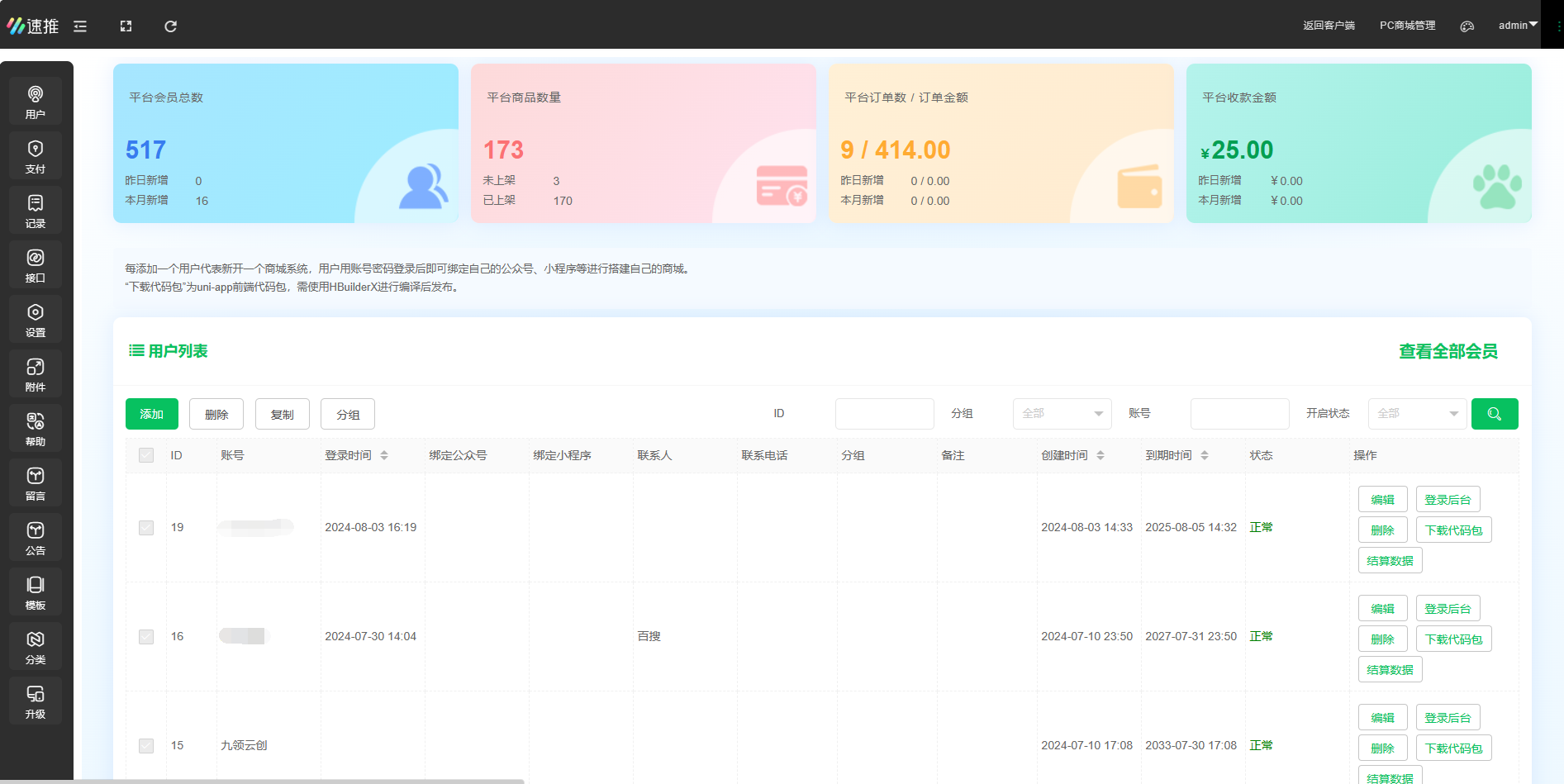Click the 平台订单数 / 订单金额 card

1001,143
